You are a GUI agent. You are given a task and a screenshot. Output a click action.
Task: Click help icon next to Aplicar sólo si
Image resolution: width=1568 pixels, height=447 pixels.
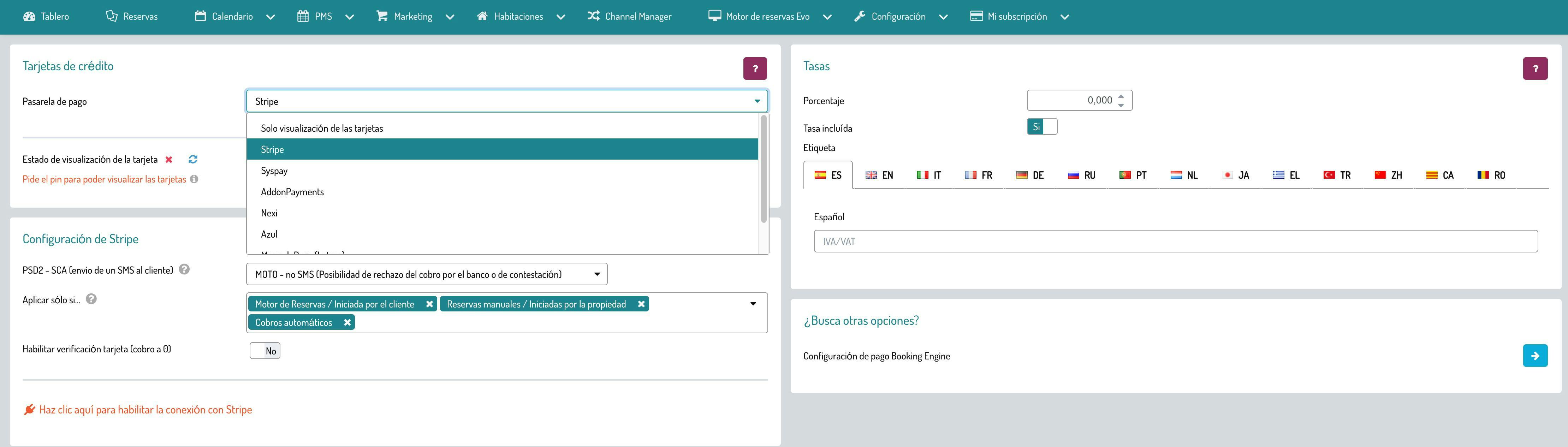pos(91,299)
